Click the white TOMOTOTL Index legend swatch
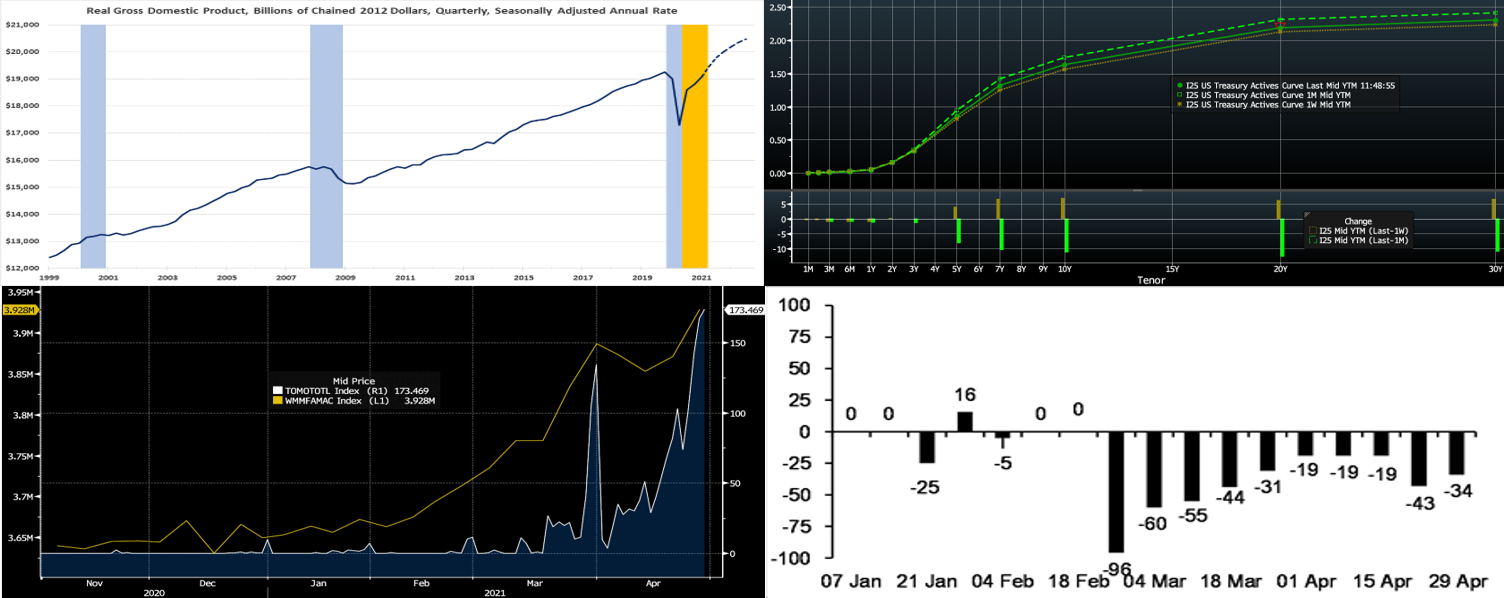Image resolution: width=1504 pixels, height=598 pixels. [x=277, y=390]
